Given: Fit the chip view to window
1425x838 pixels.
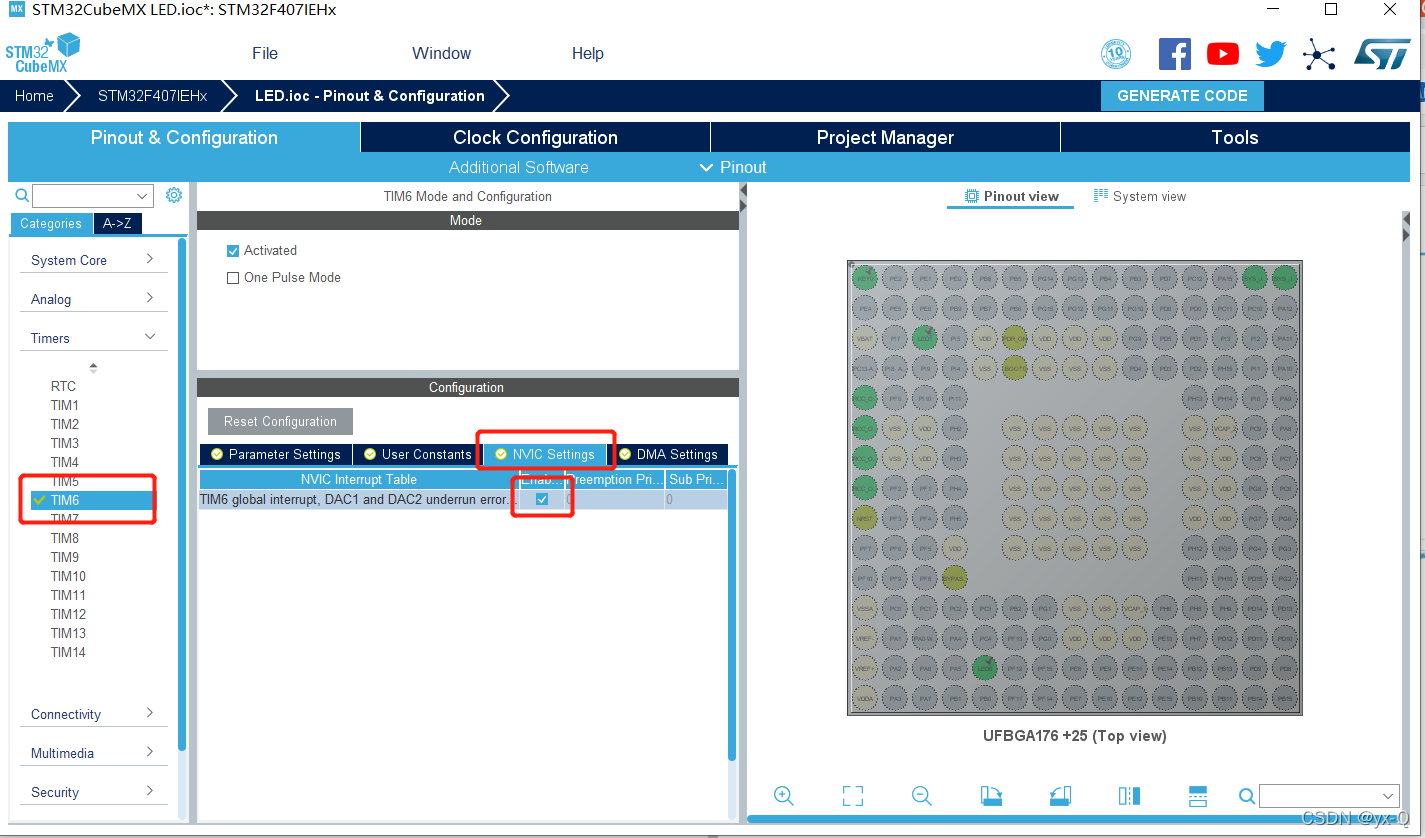Looking at the screenshot, I should (853, 796).
